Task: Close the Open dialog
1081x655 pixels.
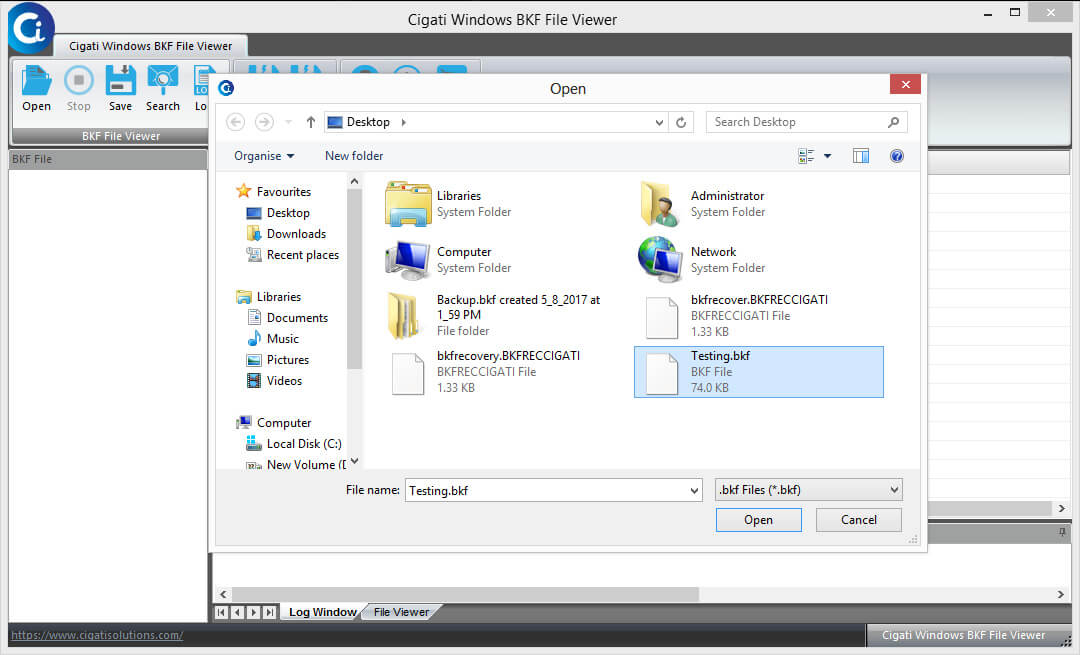Action: pos(906,84)
